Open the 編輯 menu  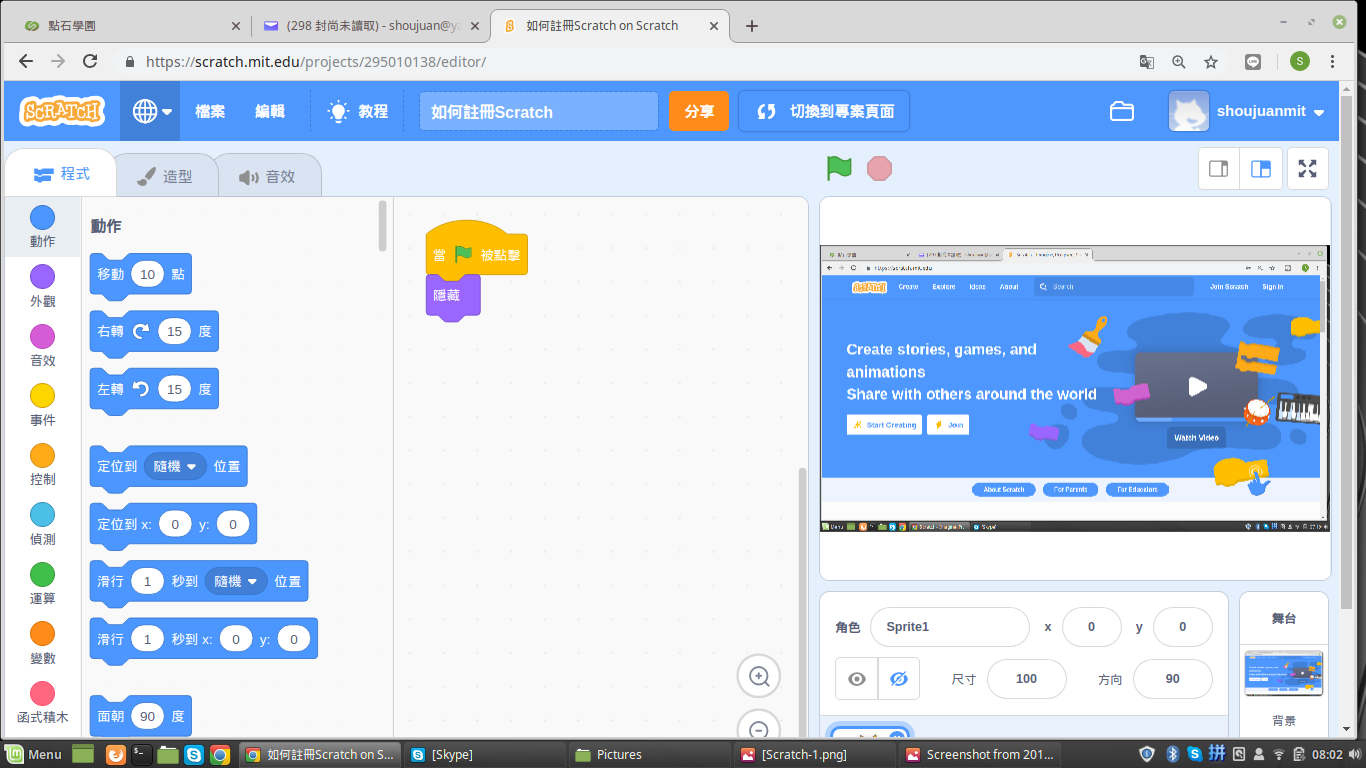coord(270,111)
